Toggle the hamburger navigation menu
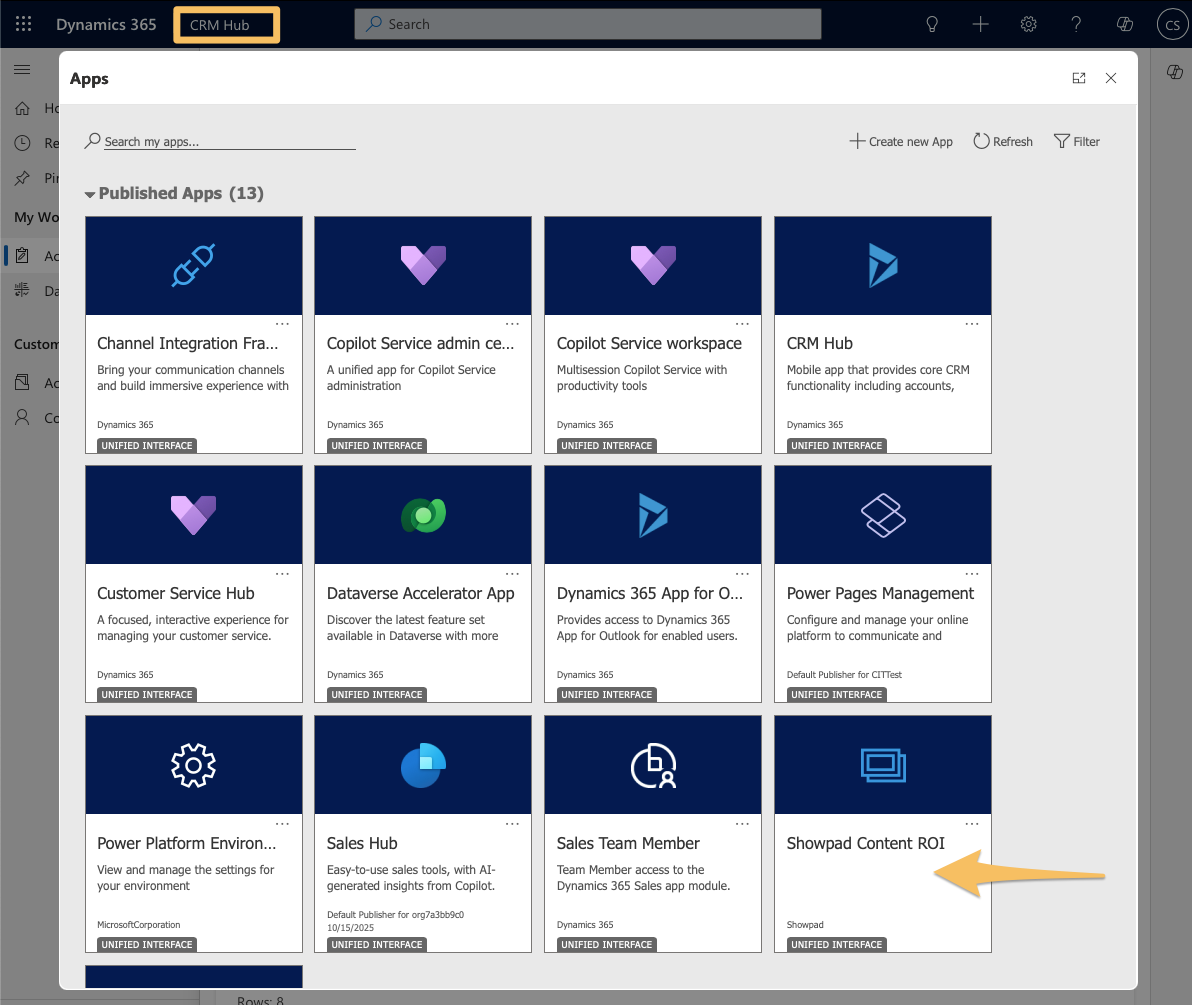1192x1005 pixels. coord(22,70)
